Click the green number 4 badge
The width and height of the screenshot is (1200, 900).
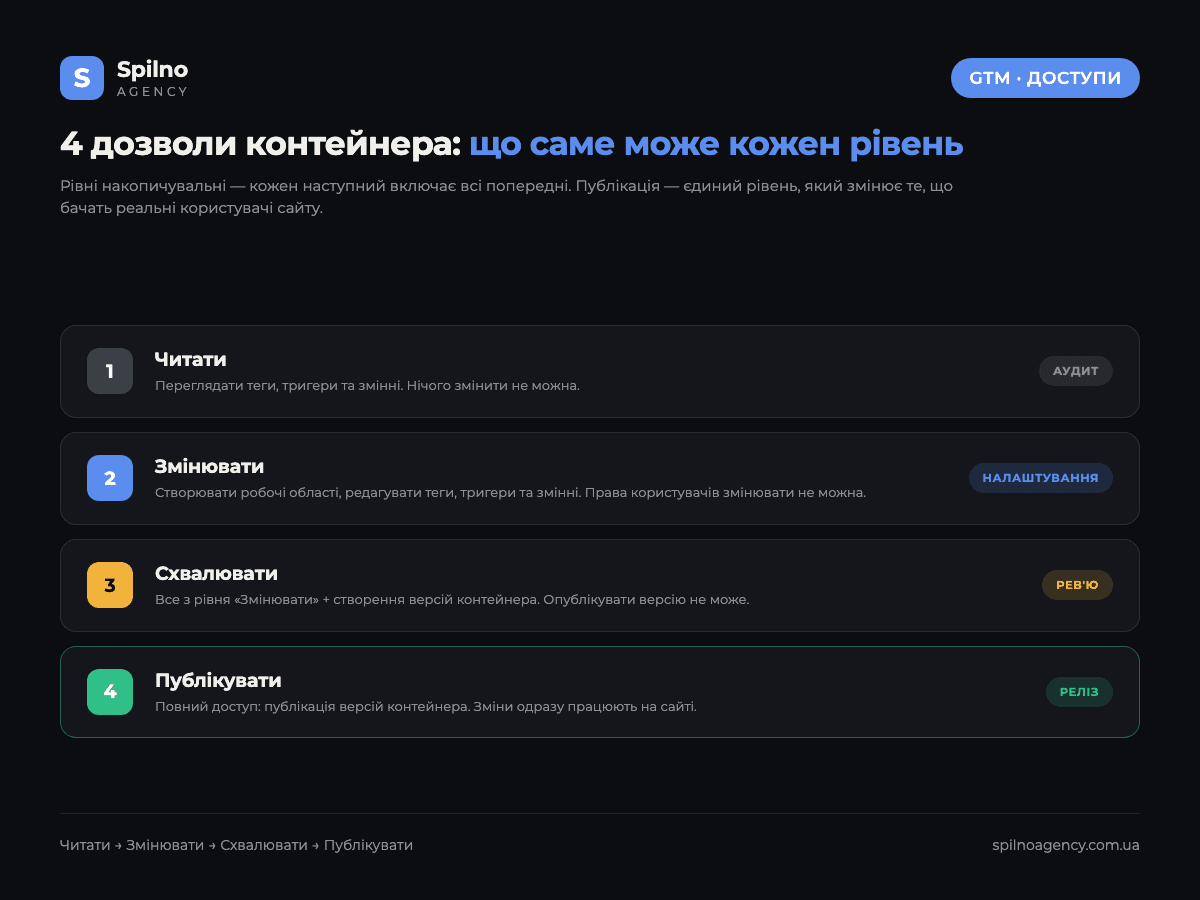pyautogui.click(x=110, y=692)
